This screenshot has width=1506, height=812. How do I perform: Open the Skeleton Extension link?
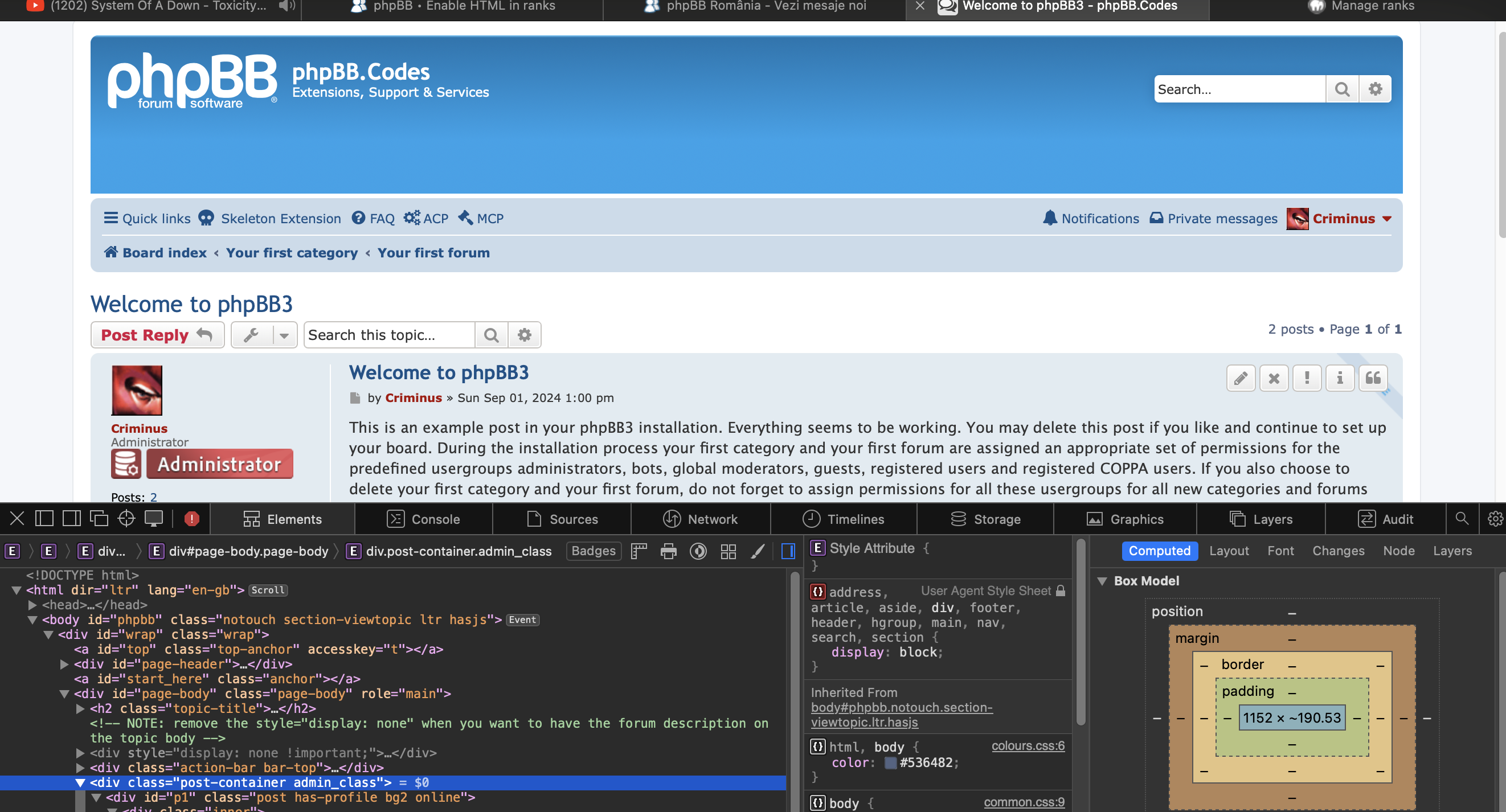click(x=269, y=218)
